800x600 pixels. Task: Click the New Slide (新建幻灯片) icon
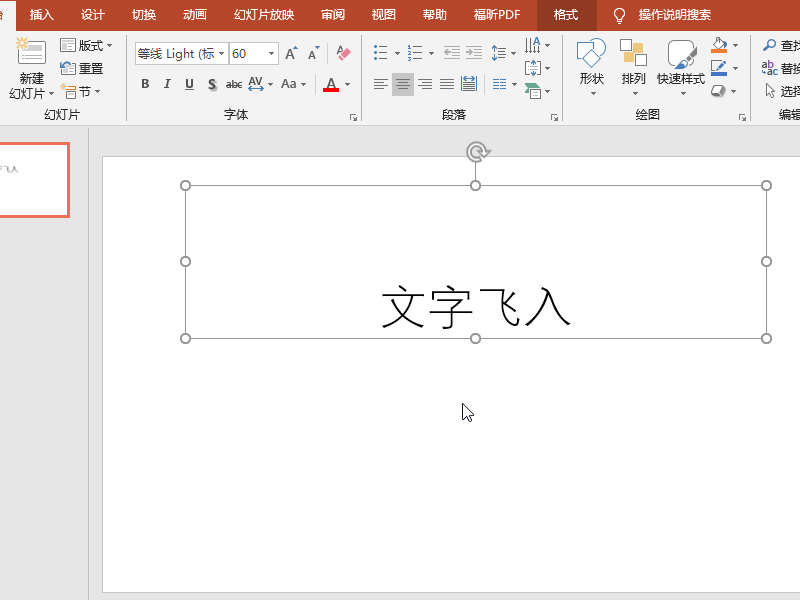(x=31, y=51)
